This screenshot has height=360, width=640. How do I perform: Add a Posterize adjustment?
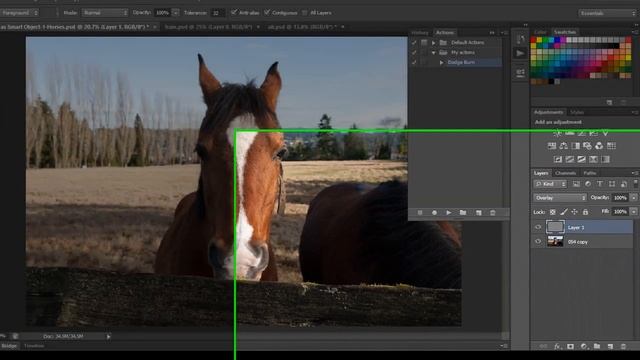pyautogui.click(x=570, y=159)
